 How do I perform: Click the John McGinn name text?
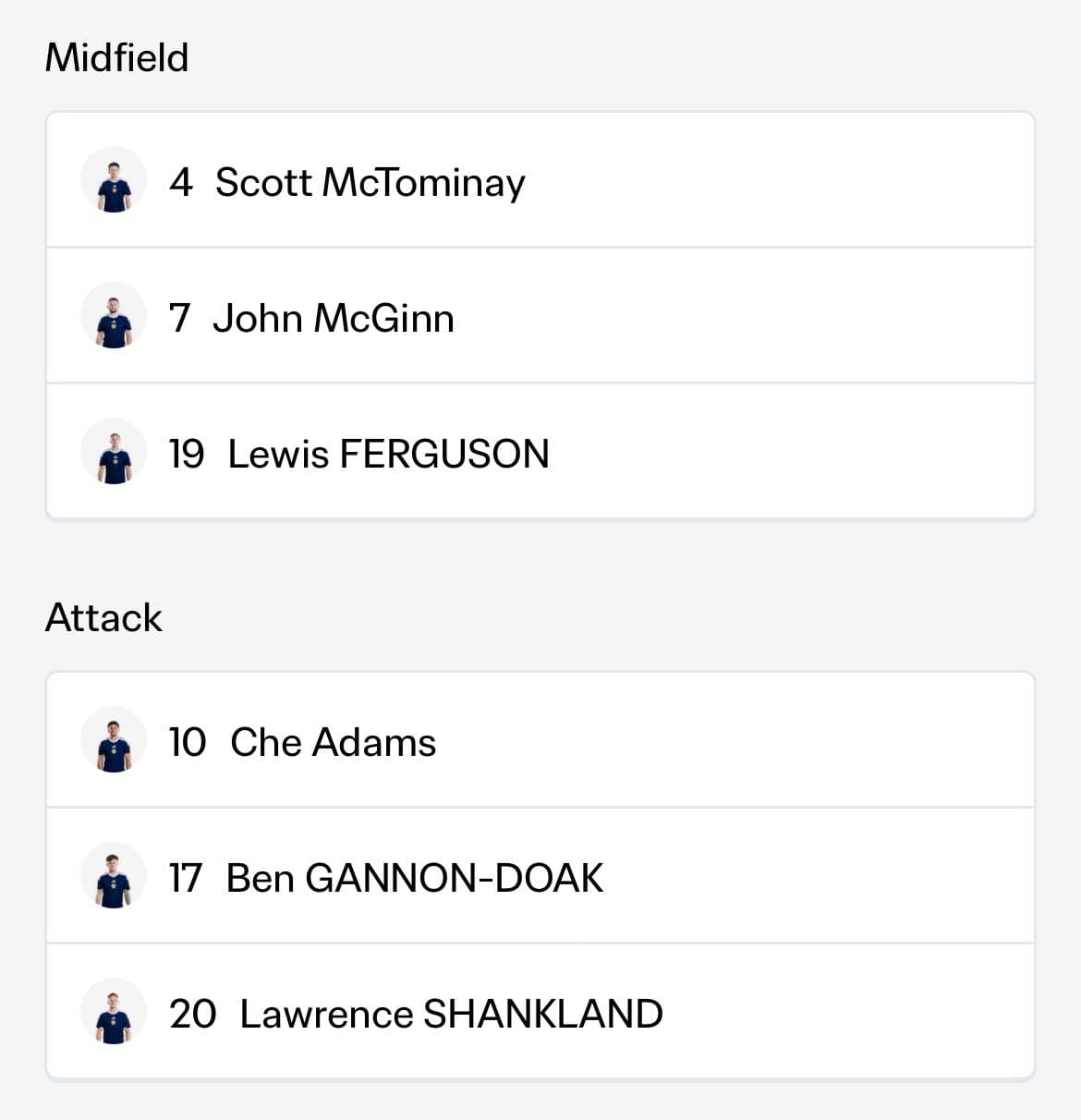(x=334, y=318)
